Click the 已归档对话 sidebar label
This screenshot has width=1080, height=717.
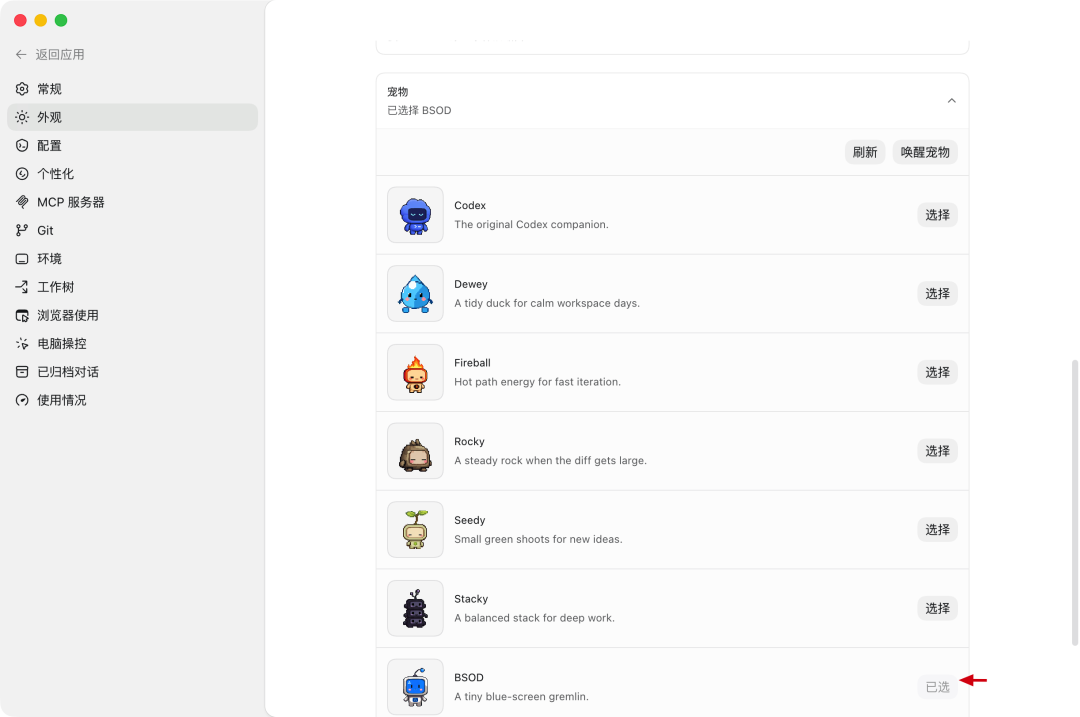(68, 372)
